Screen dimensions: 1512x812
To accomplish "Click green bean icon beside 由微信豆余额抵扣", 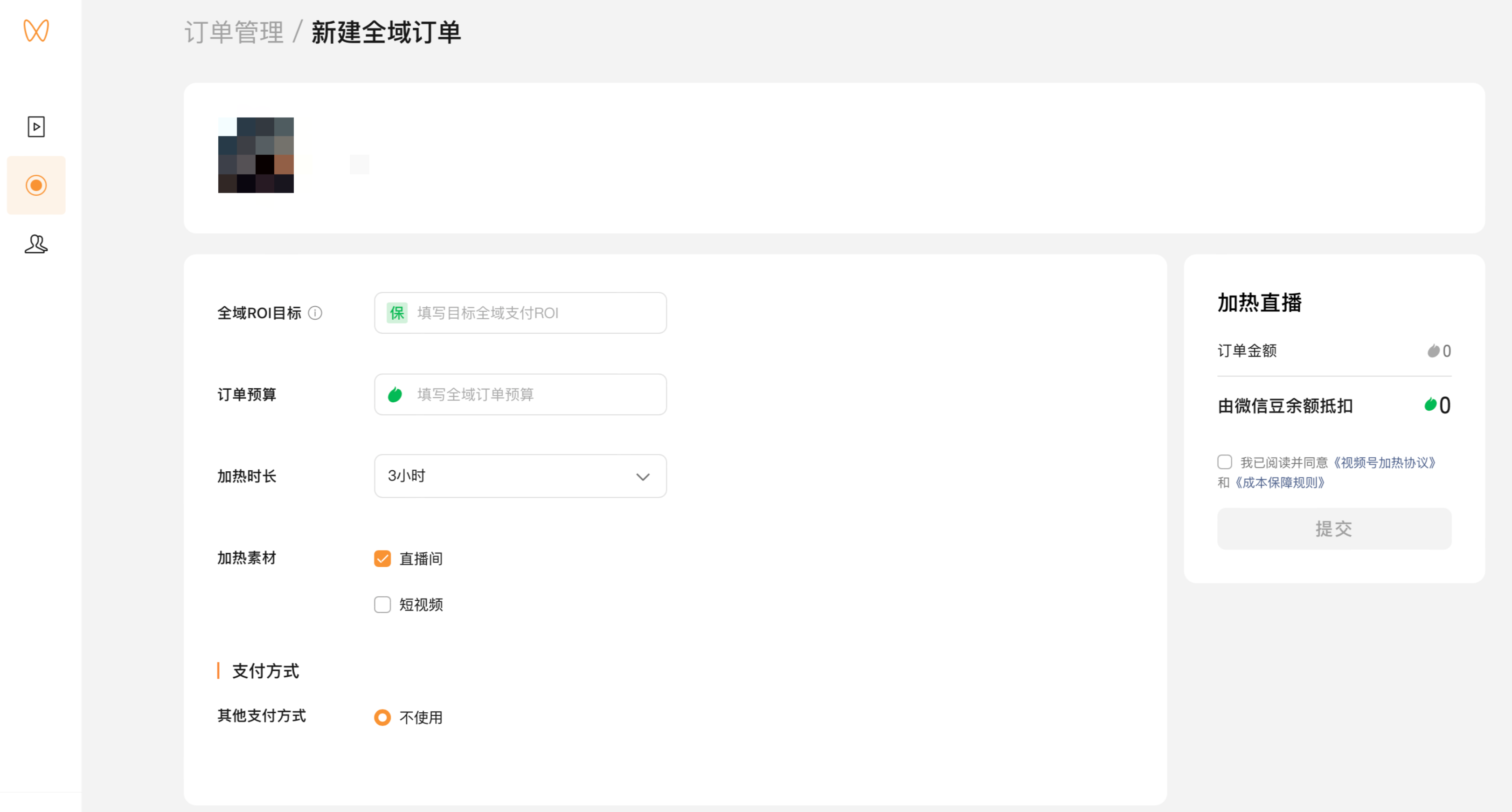I will tap(1430, 404).
